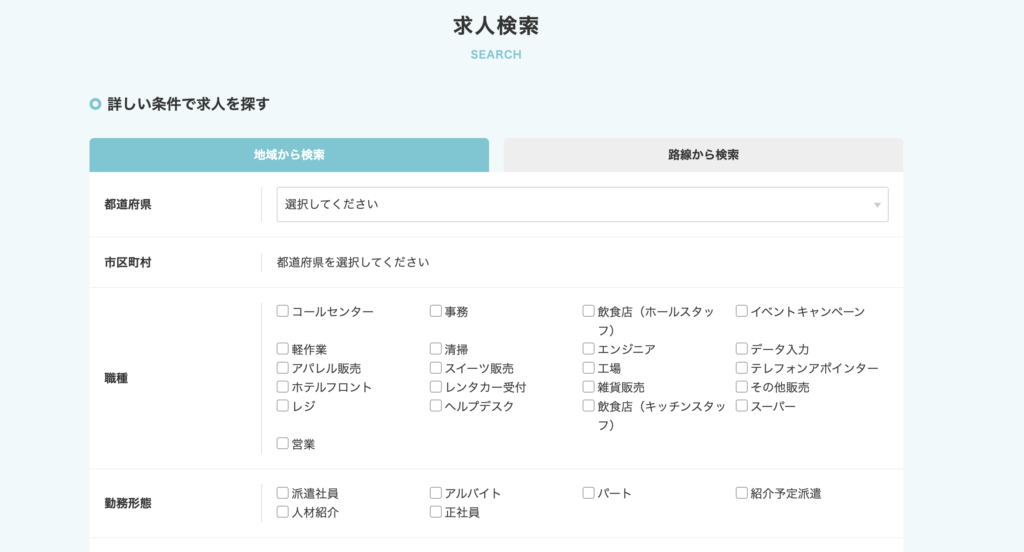Tick the エンジニア checkbox

[589, 349]
